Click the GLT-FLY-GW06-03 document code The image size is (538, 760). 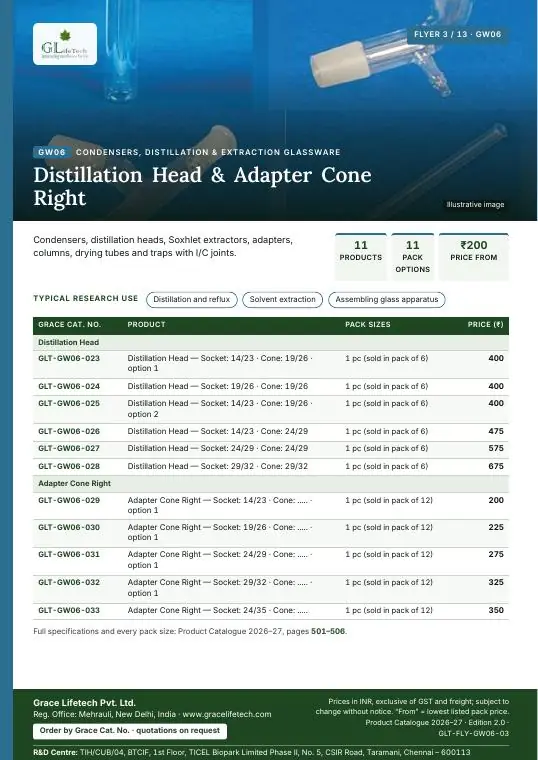click(474, 733)
